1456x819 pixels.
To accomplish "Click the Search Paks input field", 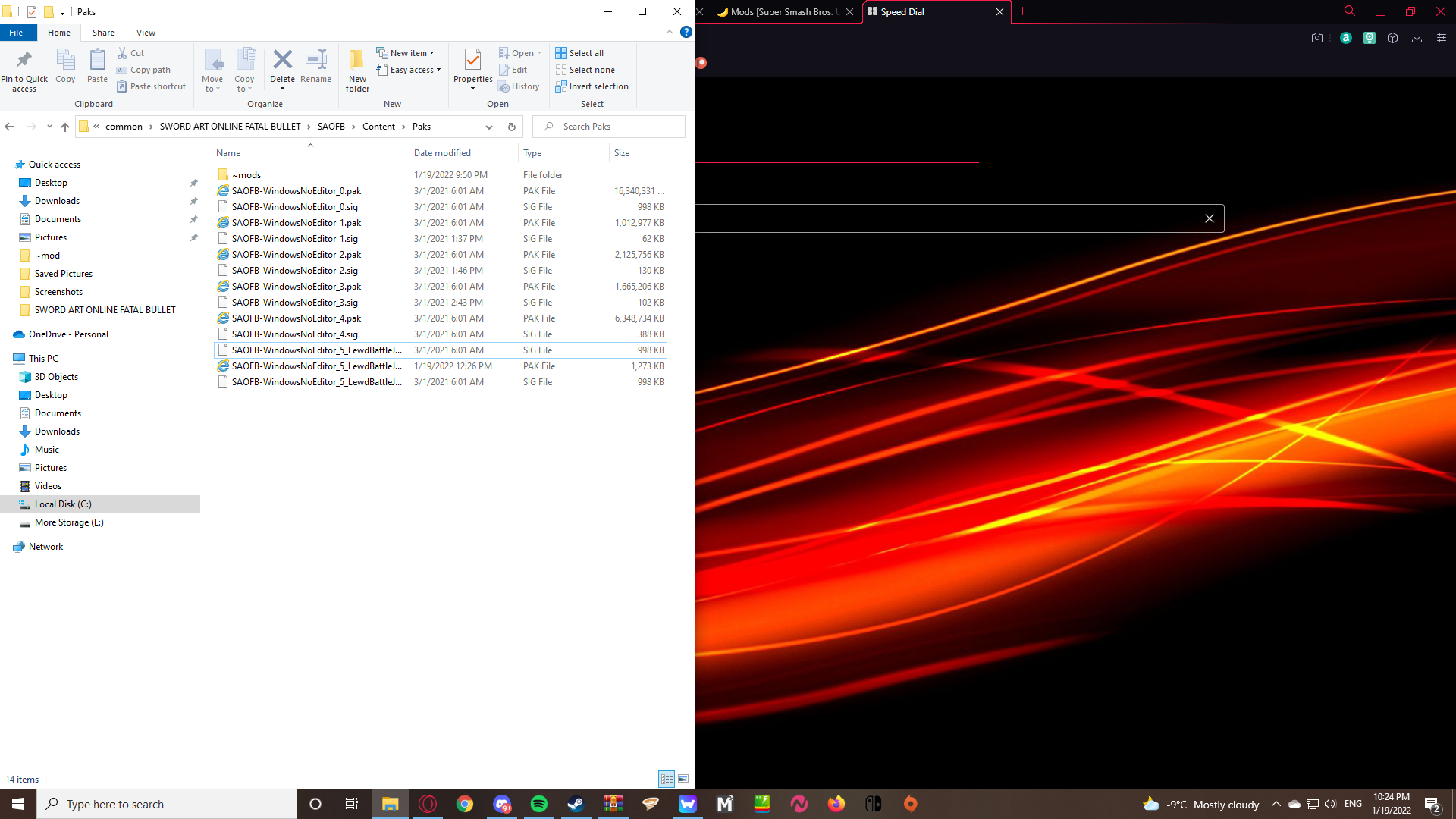I will point(609,127).
